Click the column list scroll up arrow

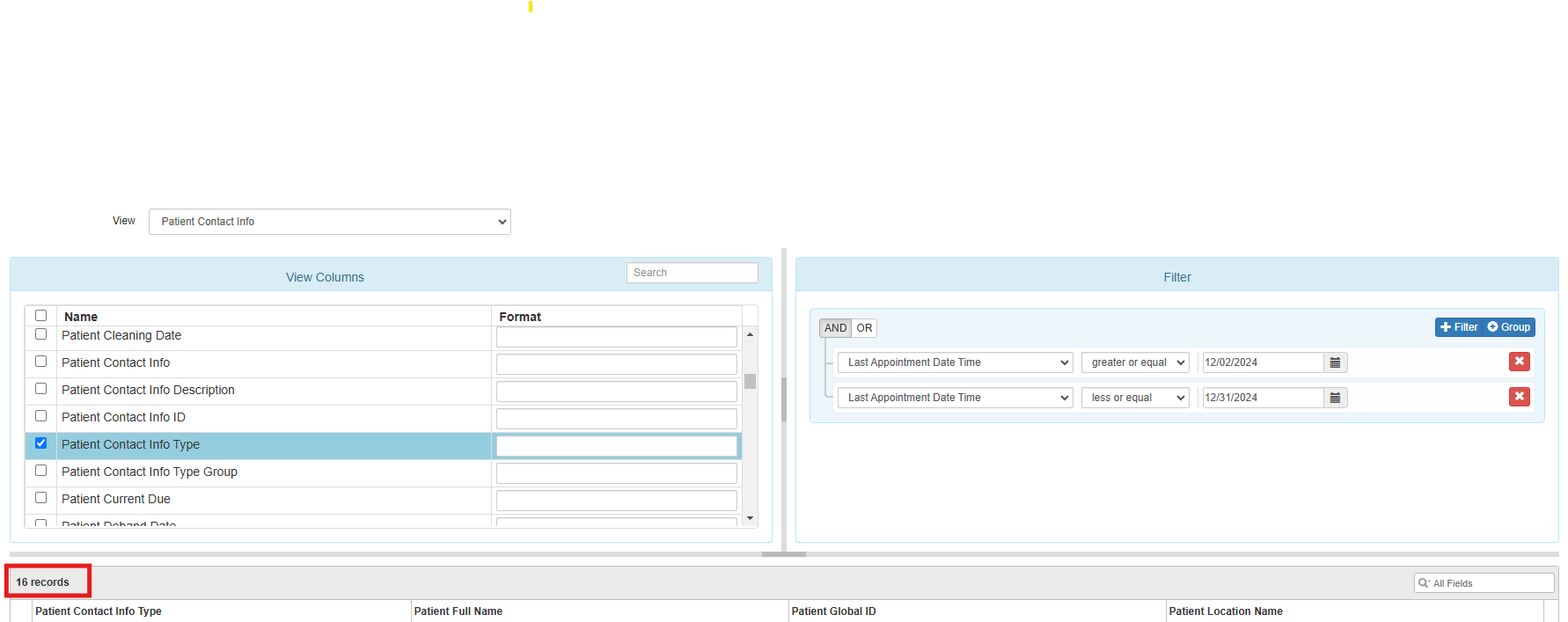click(x=750, y=334)
